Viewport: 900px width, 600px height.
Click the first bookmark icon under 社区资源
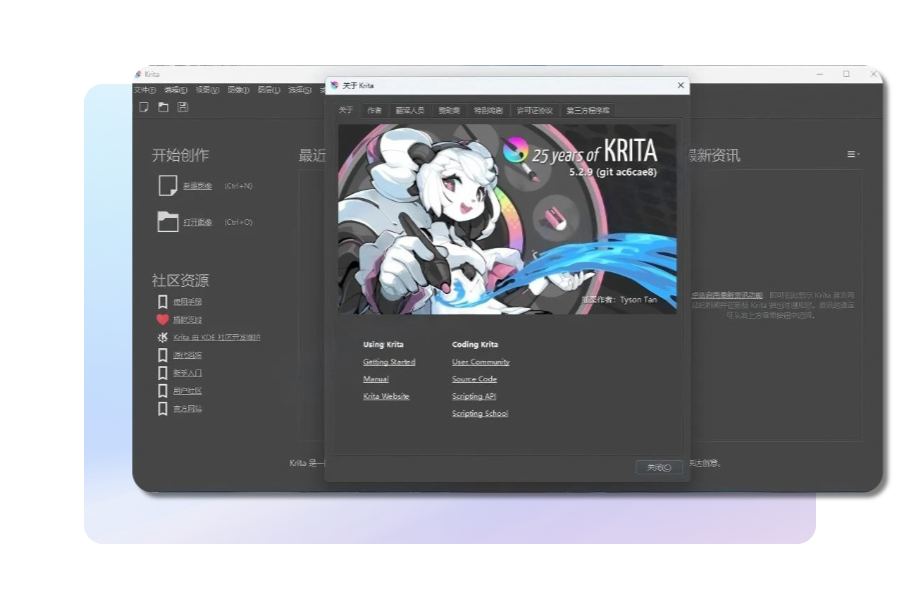coord(162,301)
